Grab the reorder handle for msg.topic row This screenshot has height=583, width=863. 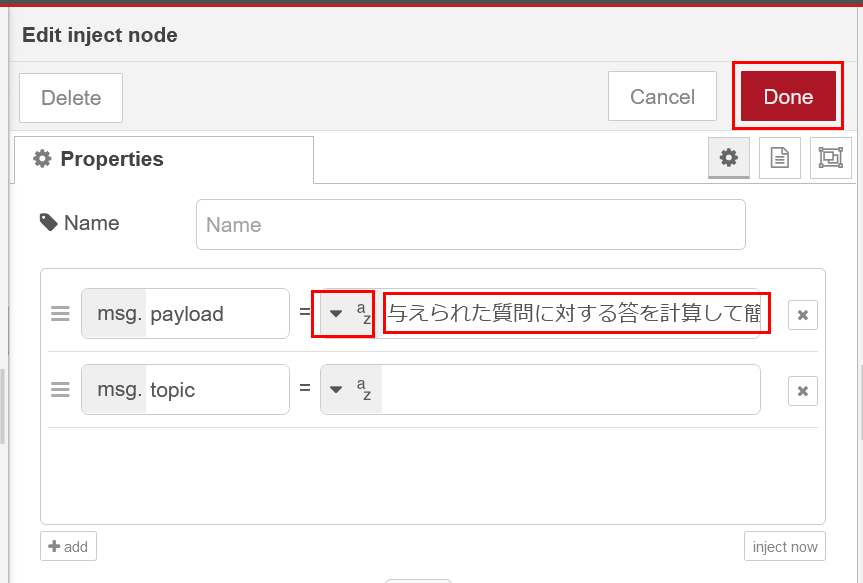[60, 390]
